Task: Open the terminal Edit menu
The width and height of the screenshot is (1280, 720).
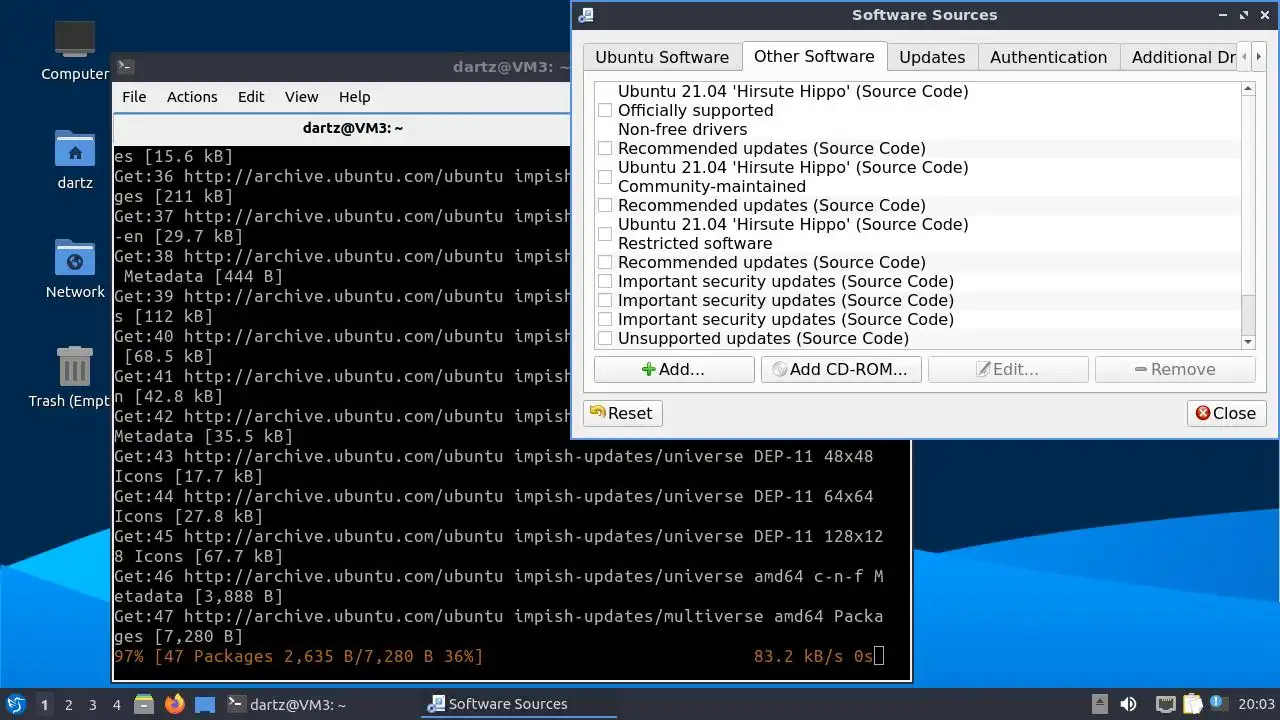Action: click(x=251, y=97)
